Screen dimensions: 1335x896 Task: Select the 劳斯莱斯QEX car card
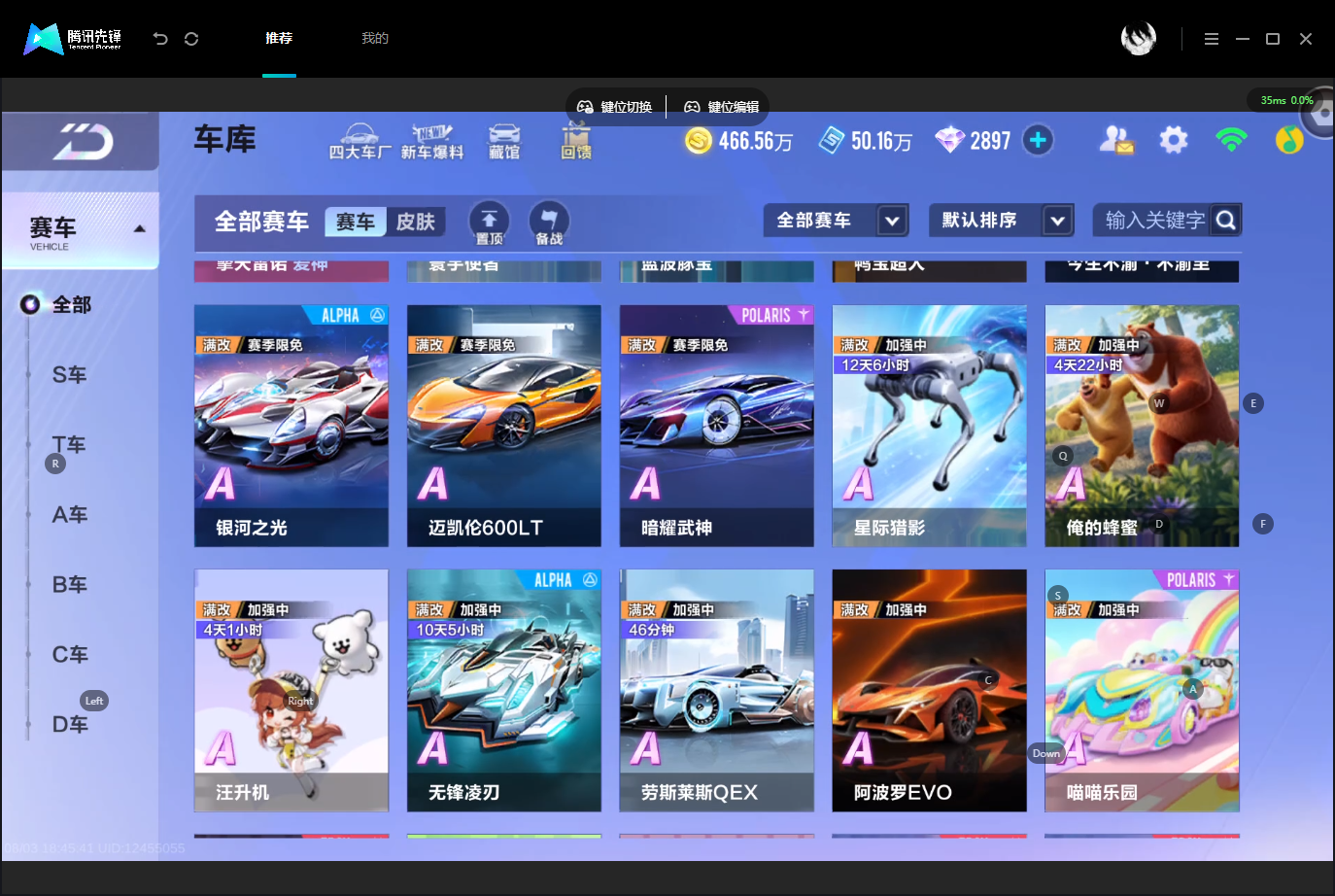(x=717, y=690)
